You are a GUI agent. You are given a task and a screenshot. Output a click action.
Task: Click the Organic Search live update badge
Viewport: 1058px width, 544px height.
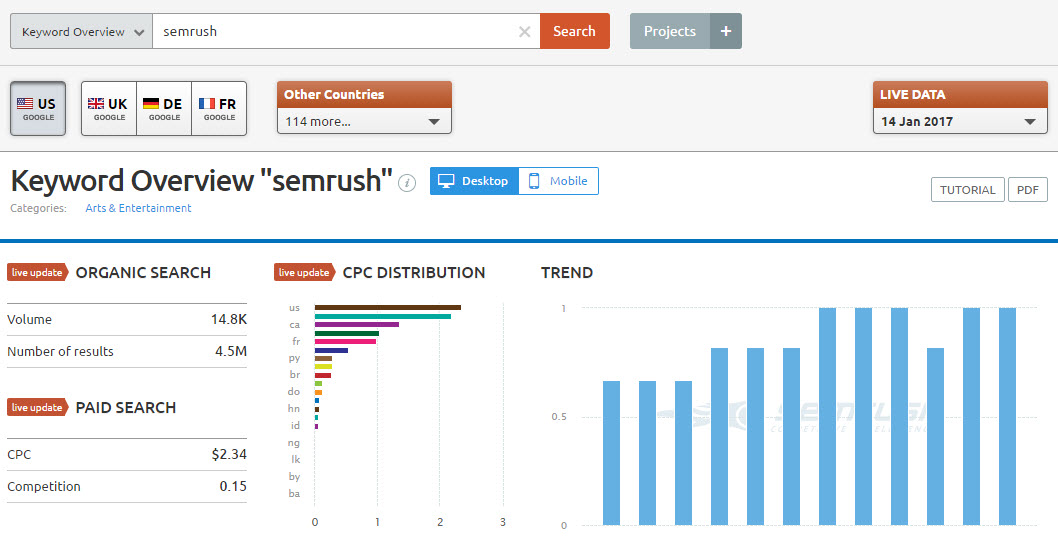pyautogui.click(x=38, y=273)
